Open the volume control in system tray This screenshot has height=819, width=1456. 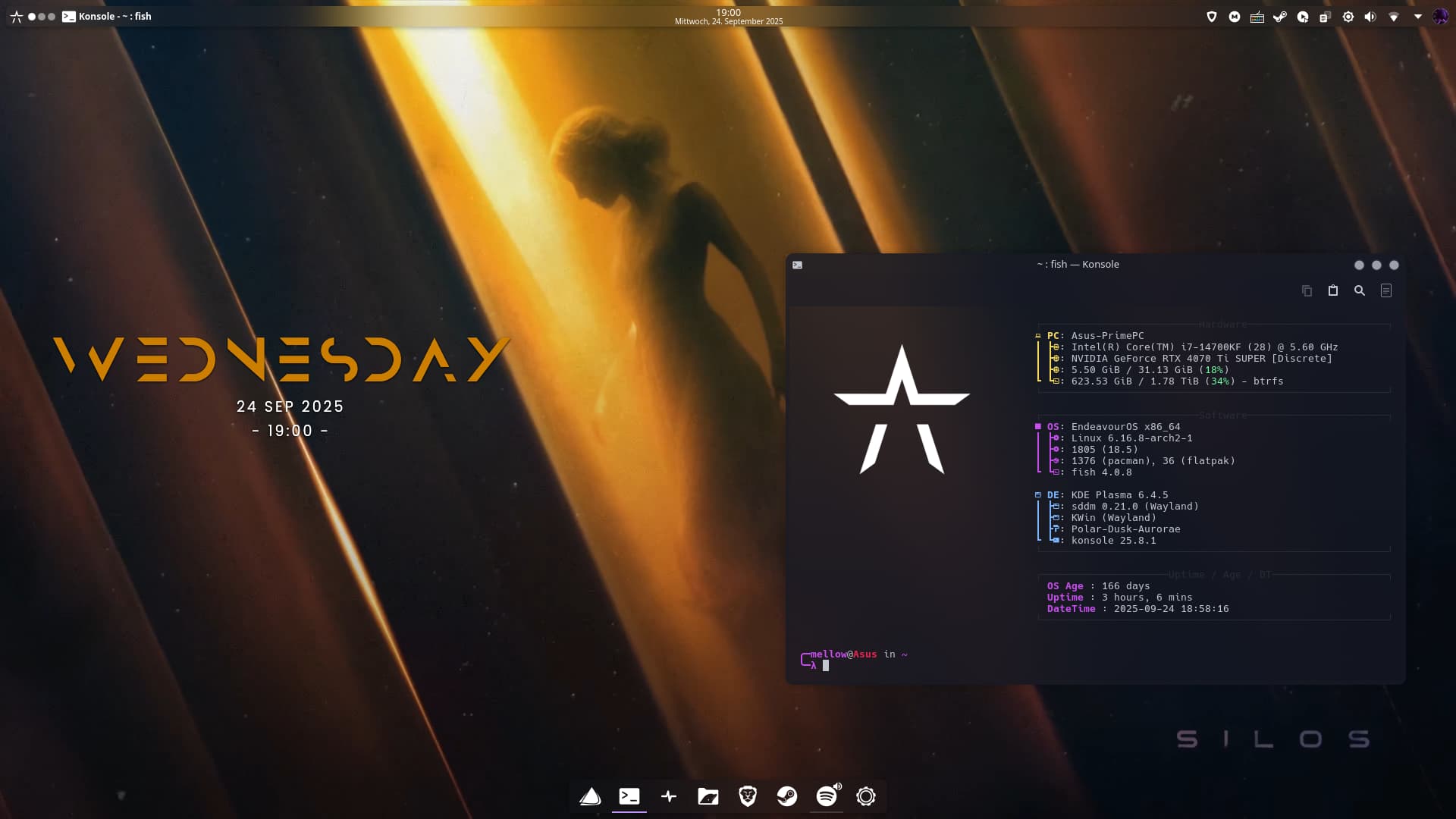click(x=1370, y=17)
